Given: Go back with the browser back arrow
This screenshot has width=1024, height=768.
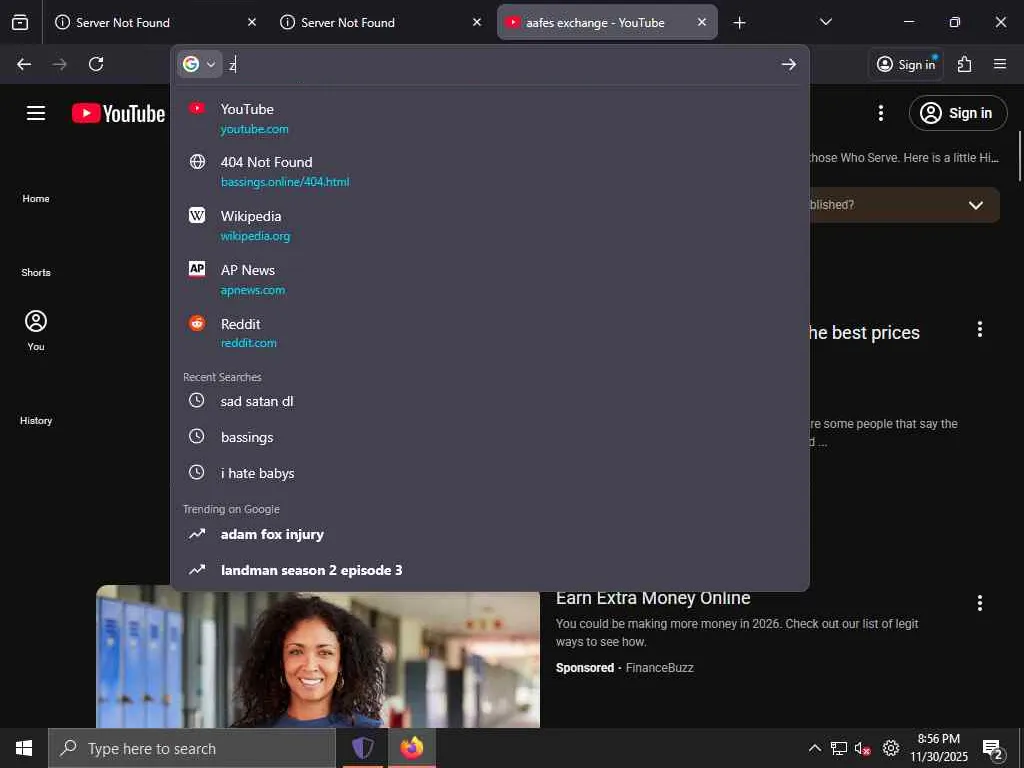Looking at the screenshot, I should point(24,64).
